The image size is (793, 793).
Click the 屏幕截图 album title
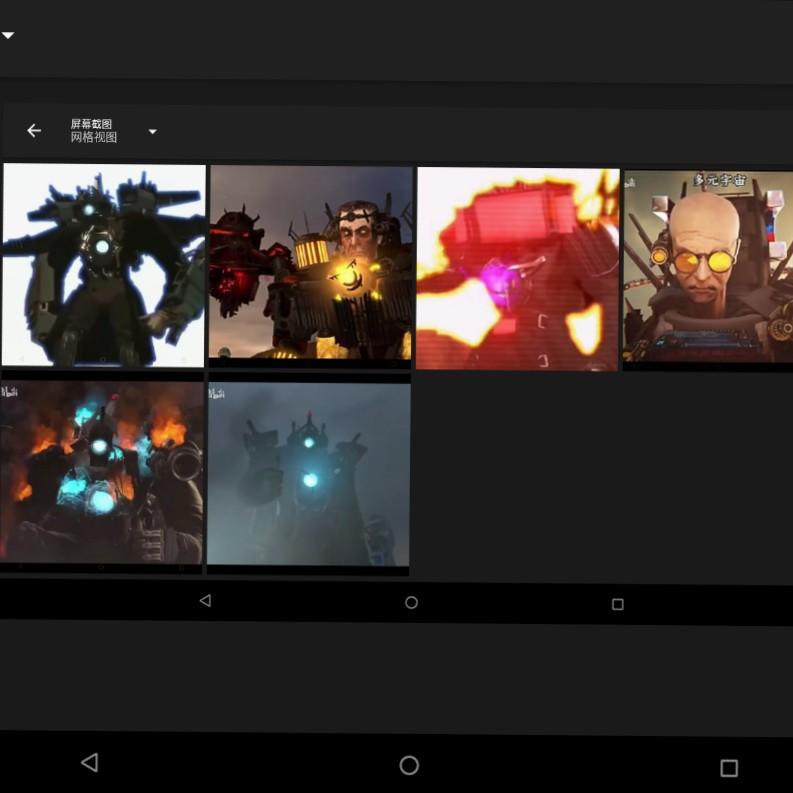point(91,124)
